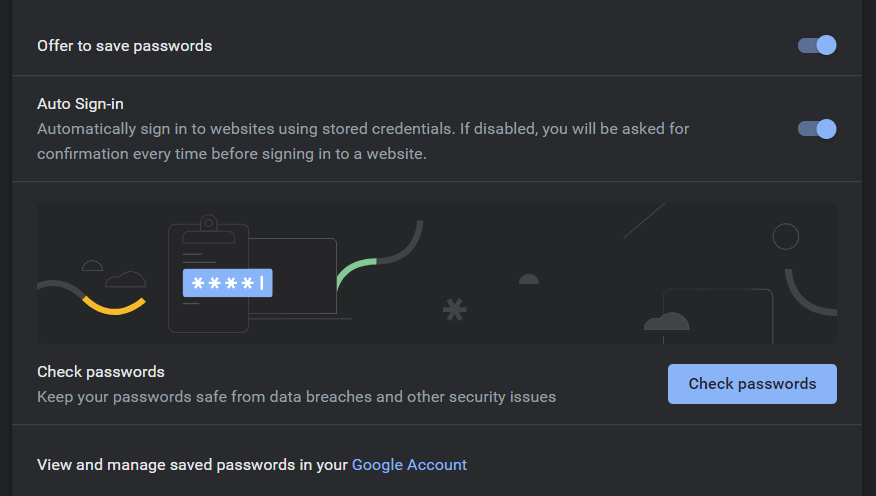
Task: Click the yellow curved arc in the illustration
Action: pyautogui.click(x=114, y=306)
